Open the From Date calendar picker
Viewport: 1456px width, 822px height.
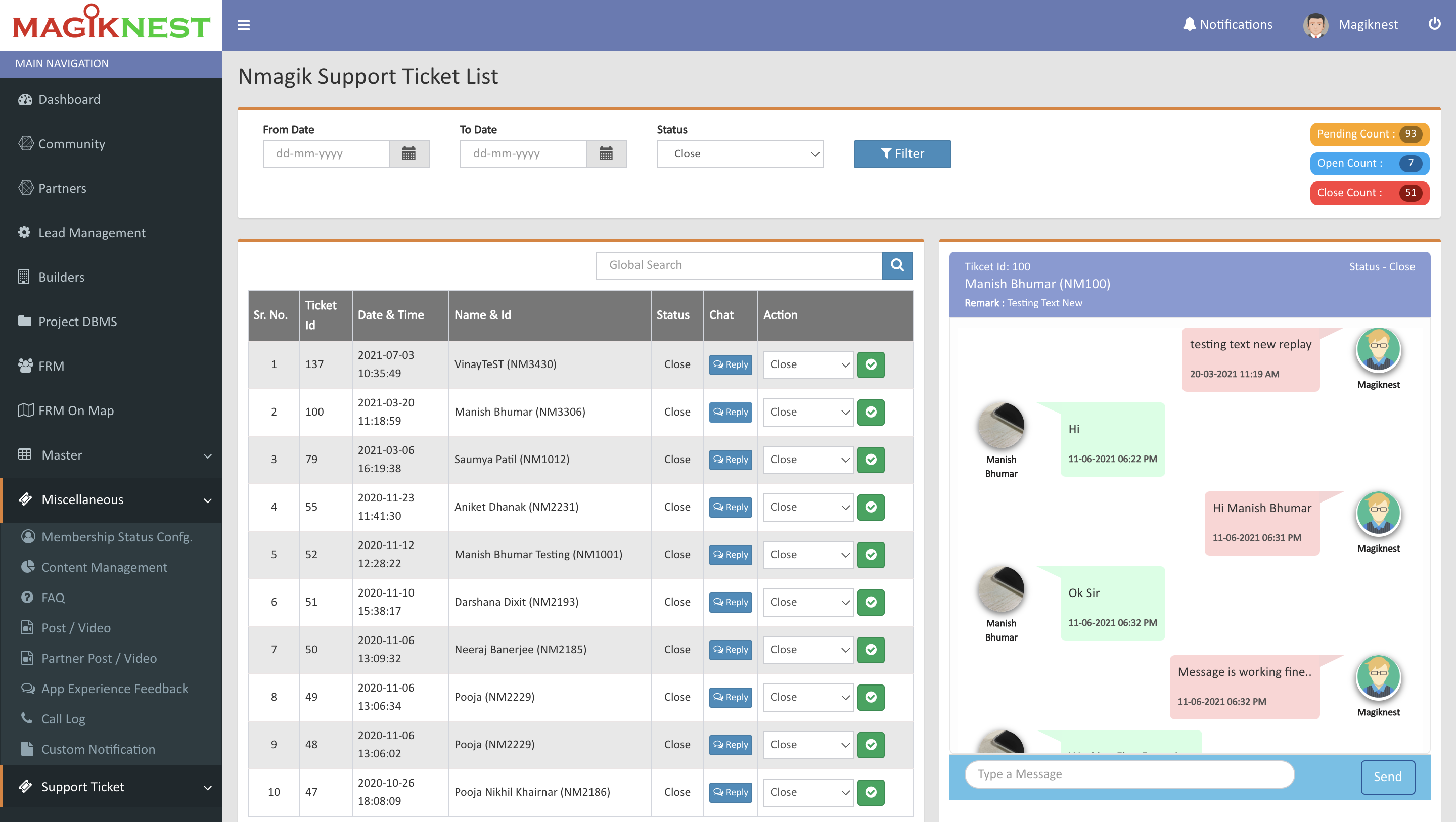pyautogui.click(x=408, y=154)
